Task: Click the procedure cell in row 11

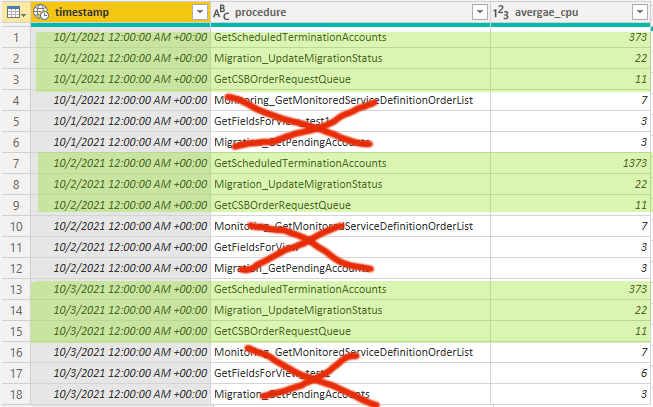Action: click(x=350, y=247)
